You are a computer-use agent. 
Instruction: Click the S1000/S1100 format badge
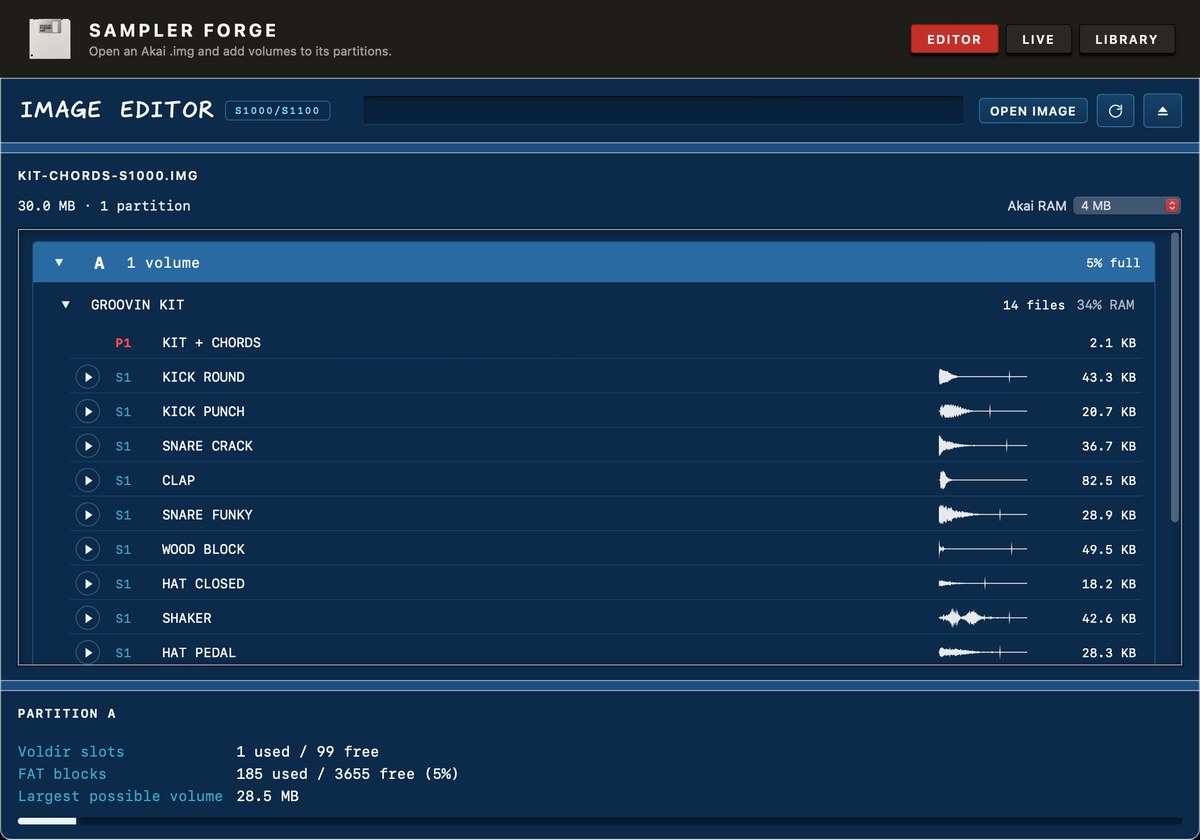(x=278, y=111)
